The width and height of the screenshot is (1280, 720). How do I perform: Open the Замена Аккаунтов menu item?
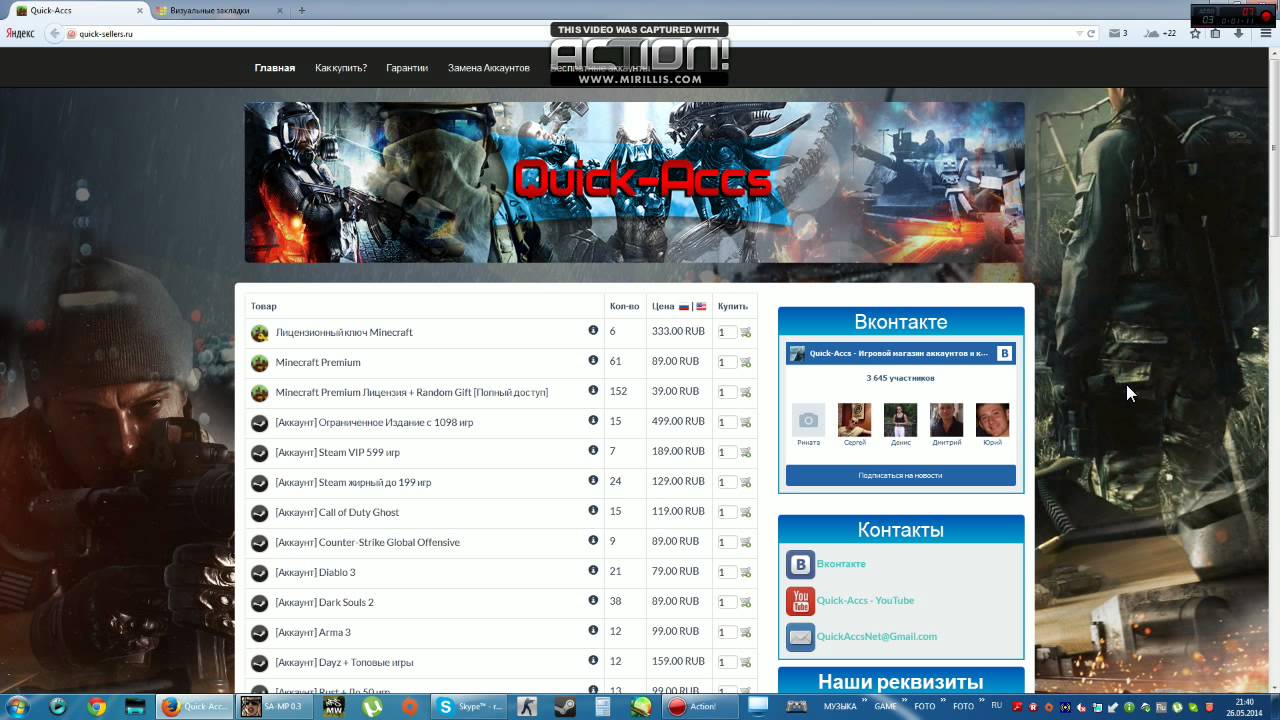click(489, 68)
